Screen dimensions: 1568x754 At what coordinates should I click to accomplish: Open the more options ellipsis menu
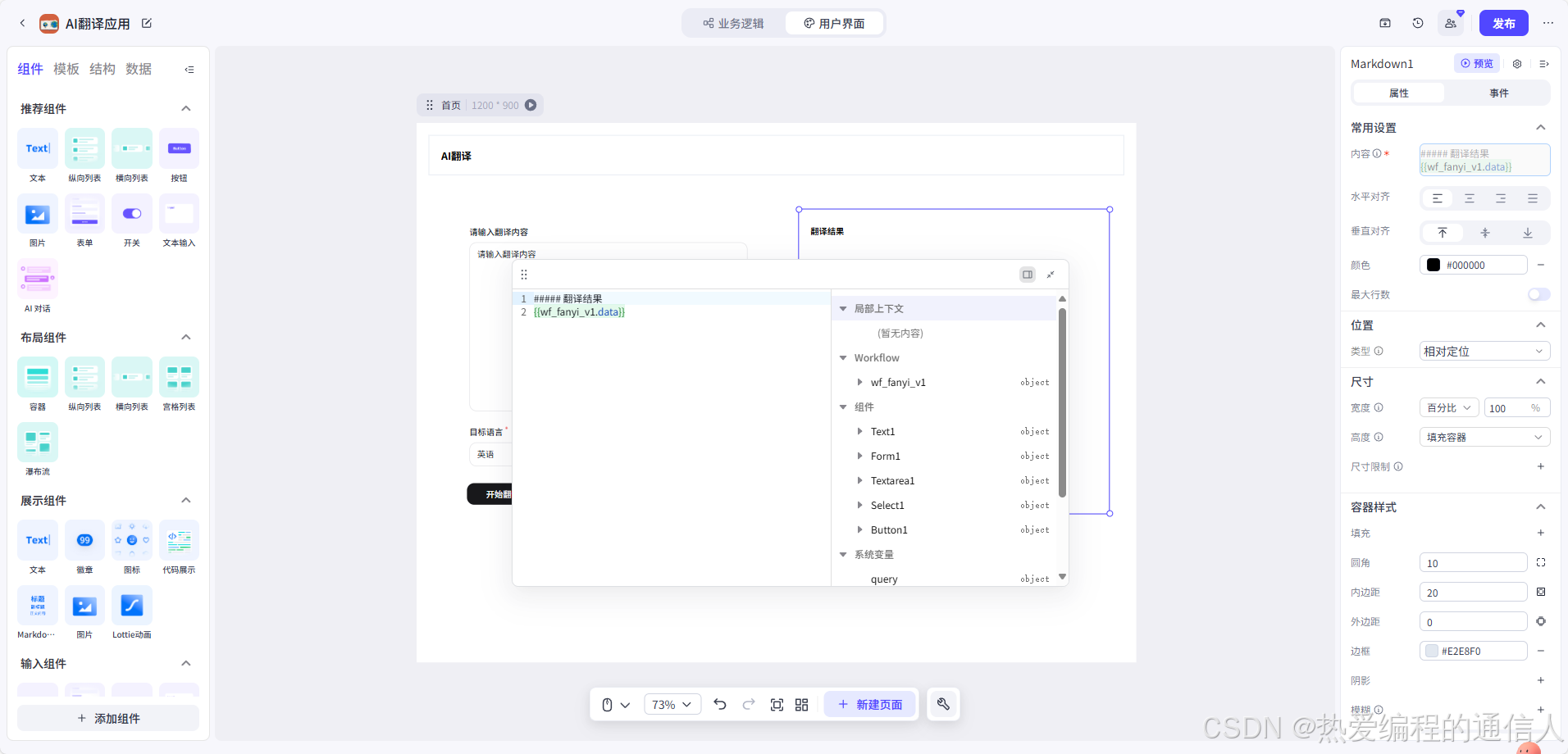point(1548,23)
